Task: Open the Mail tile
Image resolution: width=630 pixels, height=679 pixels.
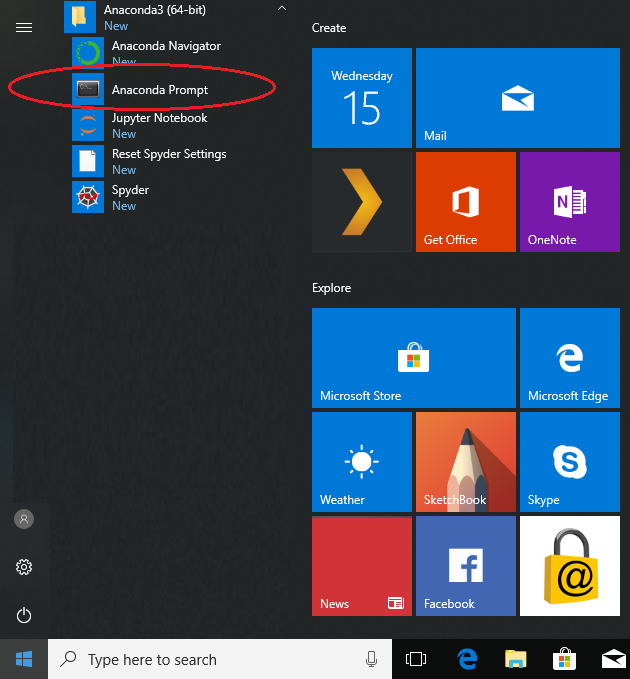Action: [x=517, y=98]
